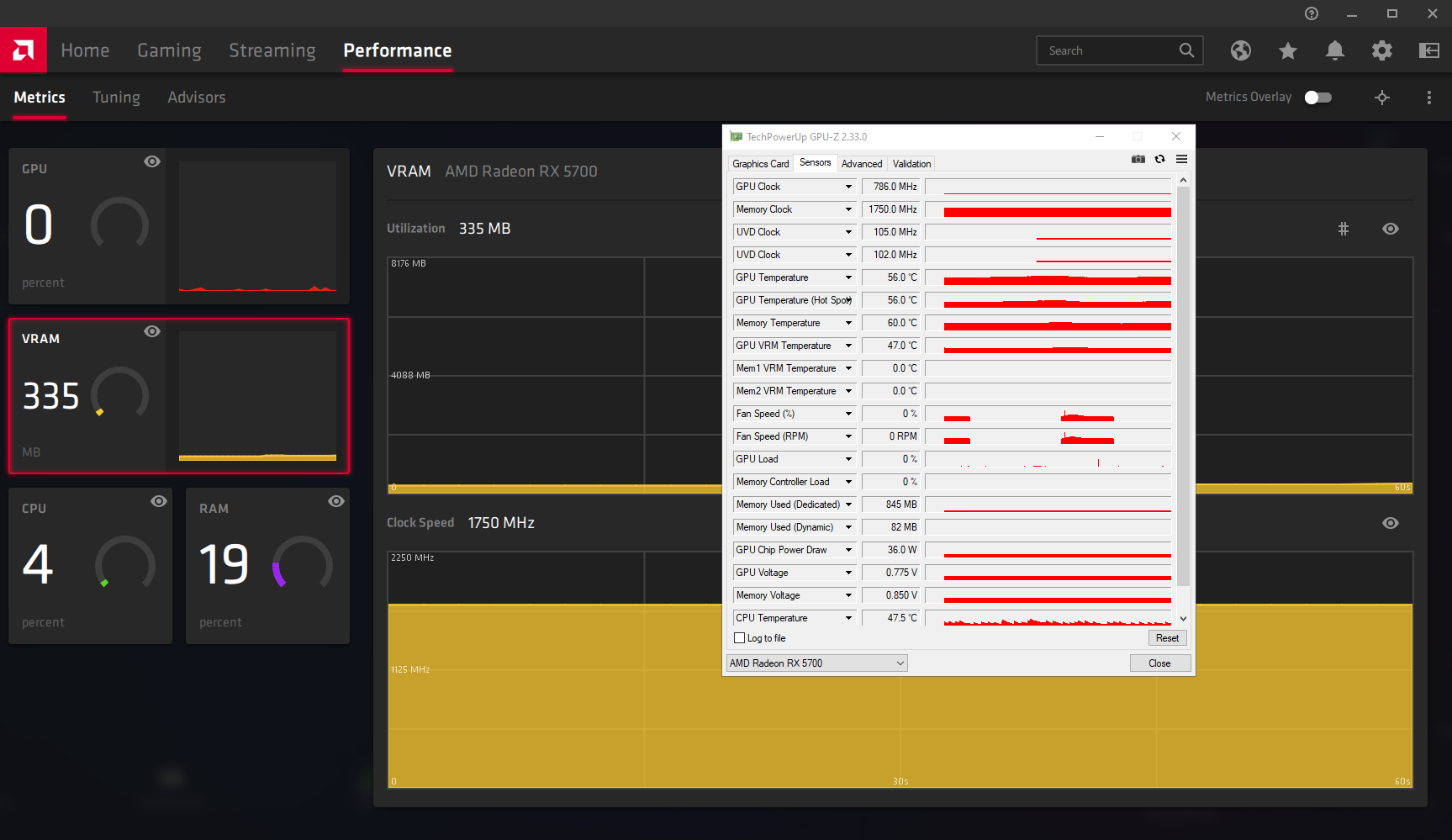Click the Utilization 335 MB readout
Image resolution: width=1452 pixels, height=840 pixels.
coord(484,229)
